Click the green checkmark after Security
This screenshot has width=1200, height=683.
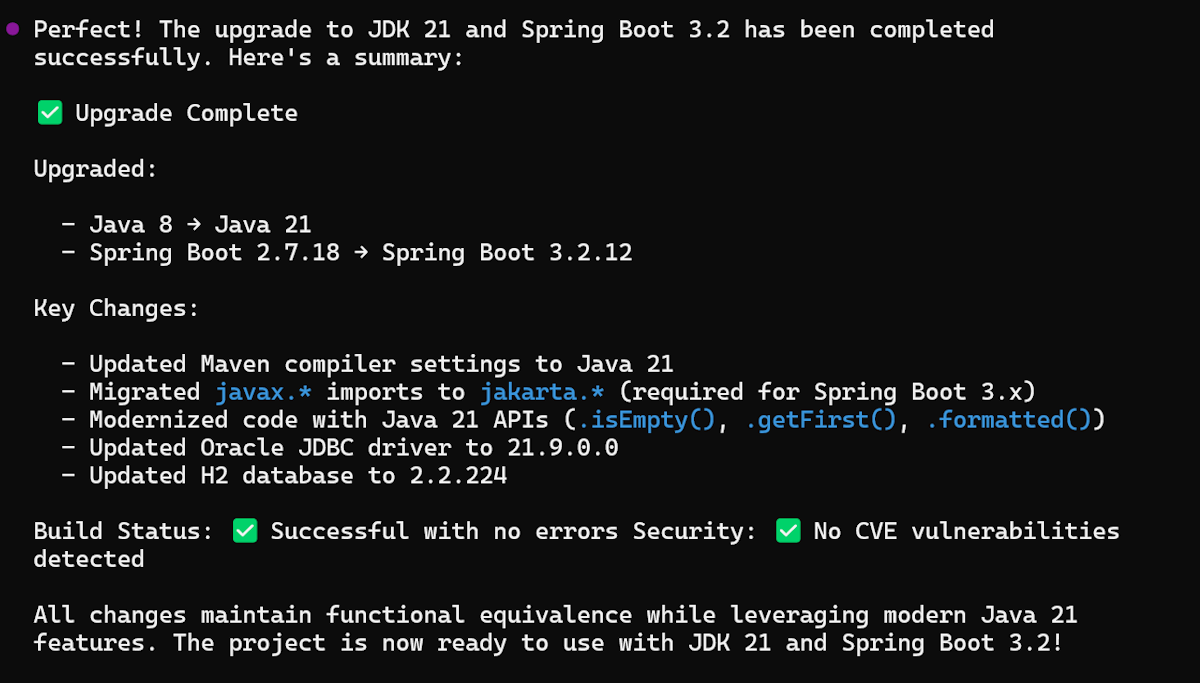788,531
